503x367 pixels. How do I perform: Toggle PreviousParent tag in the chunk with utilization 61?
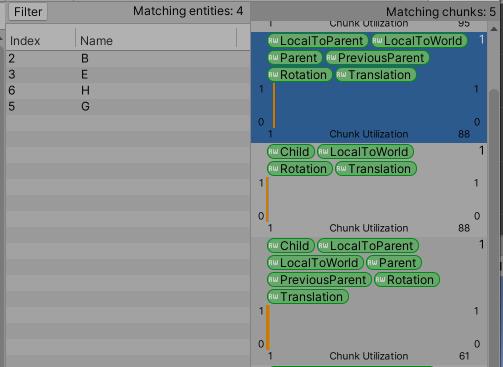(x=319, y=280)
